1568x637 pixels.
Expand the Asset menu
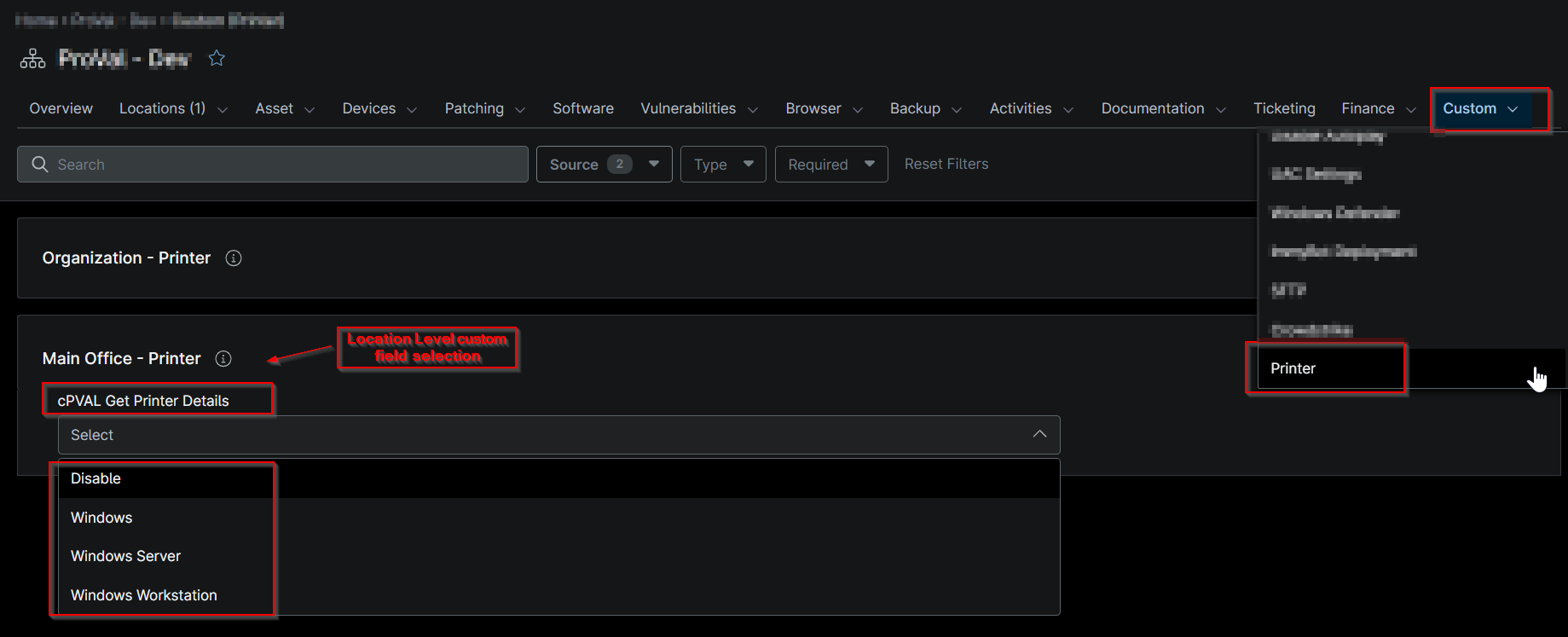[285, 108]
